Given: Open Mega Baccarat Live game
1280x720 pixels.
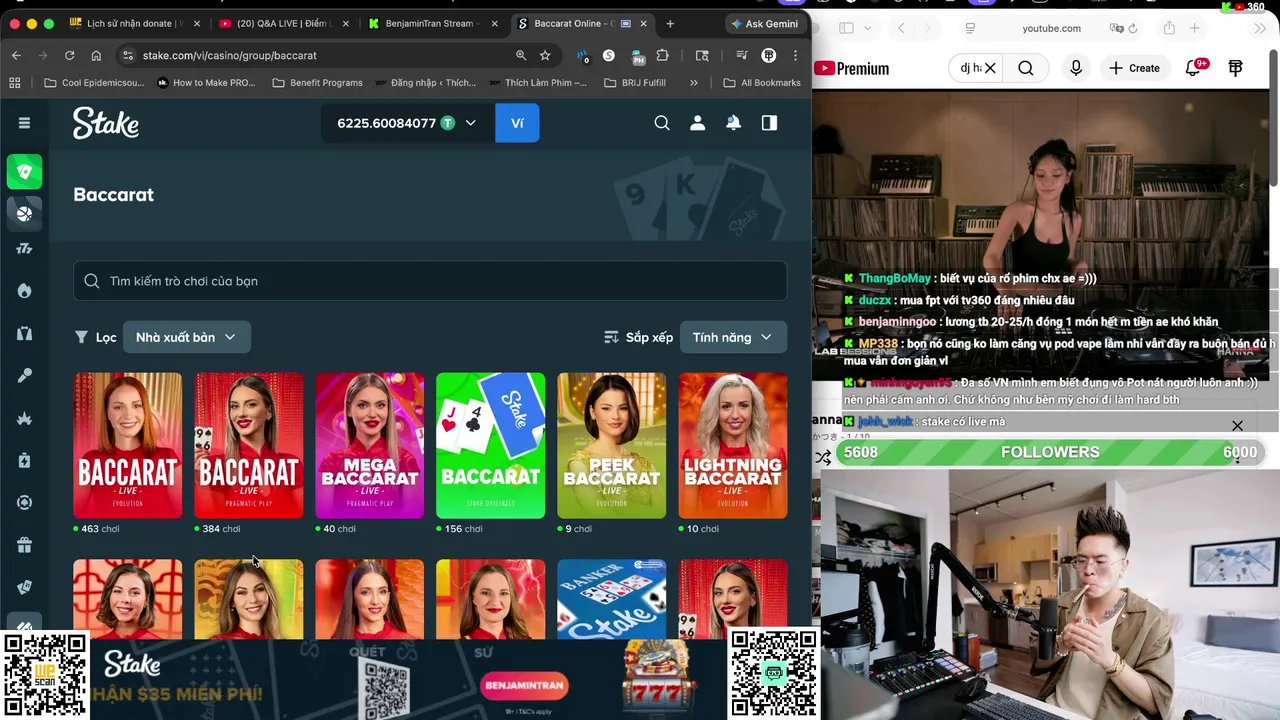Looking at the screenshot, I should [x=370, y=446].
